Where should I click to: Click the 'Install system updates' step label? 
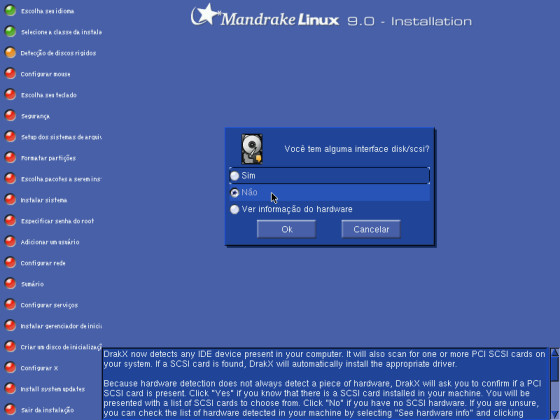point(53,389)
